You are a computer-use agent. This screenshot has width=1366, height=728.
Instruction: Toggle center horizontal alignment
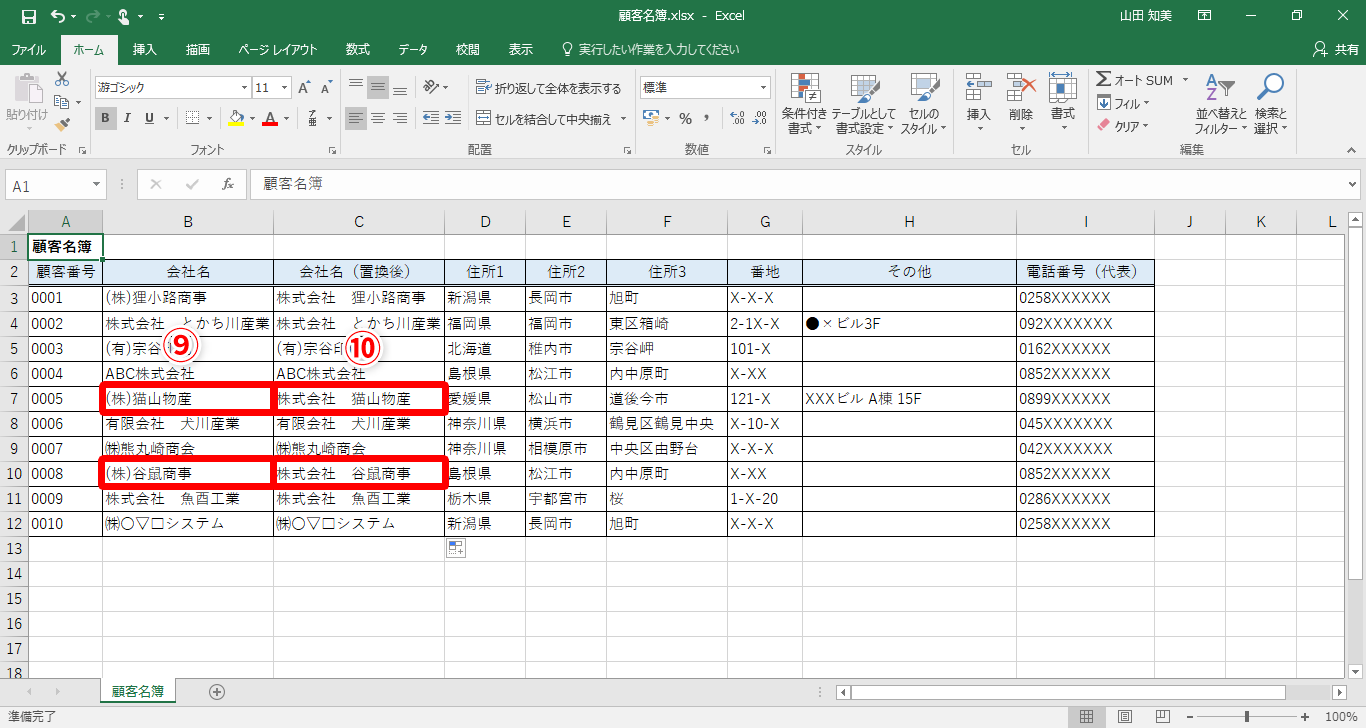pyautogui.click(x=378, y=118)
